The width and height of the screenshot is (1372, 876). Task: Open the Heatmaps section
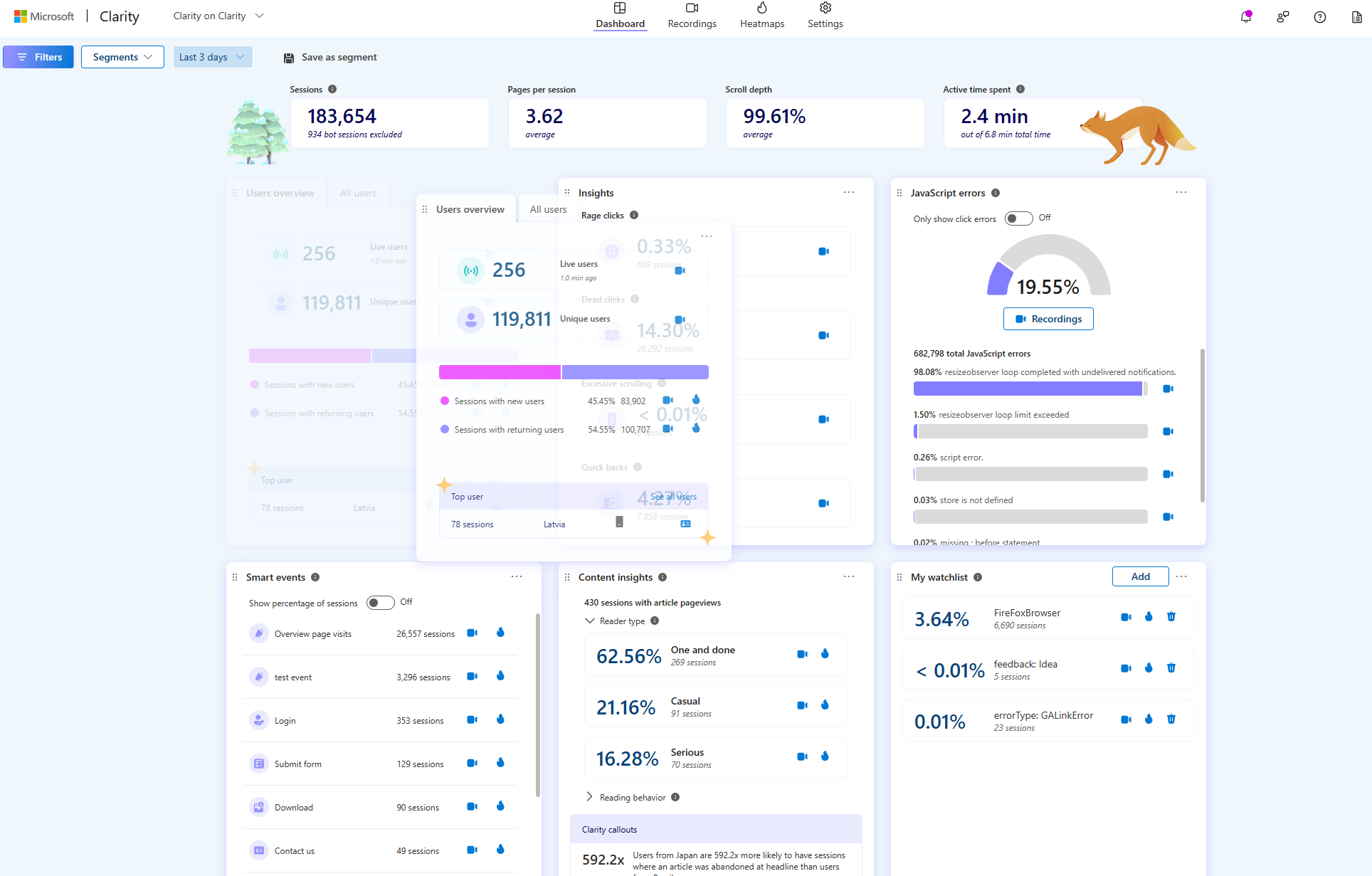pos(761,16)
